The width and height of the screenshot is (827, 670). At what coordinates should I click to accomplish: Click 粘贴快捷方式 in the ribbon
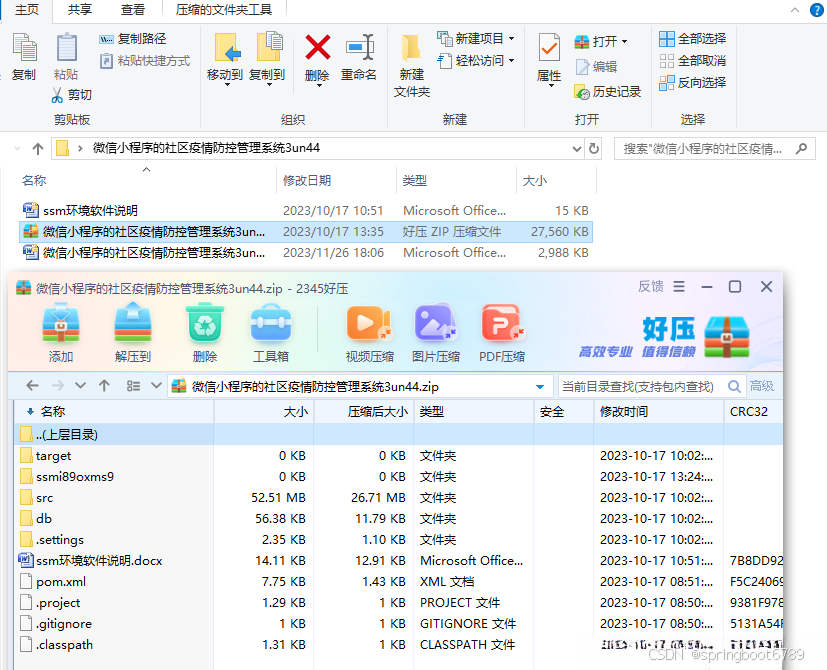pos(145,61)
